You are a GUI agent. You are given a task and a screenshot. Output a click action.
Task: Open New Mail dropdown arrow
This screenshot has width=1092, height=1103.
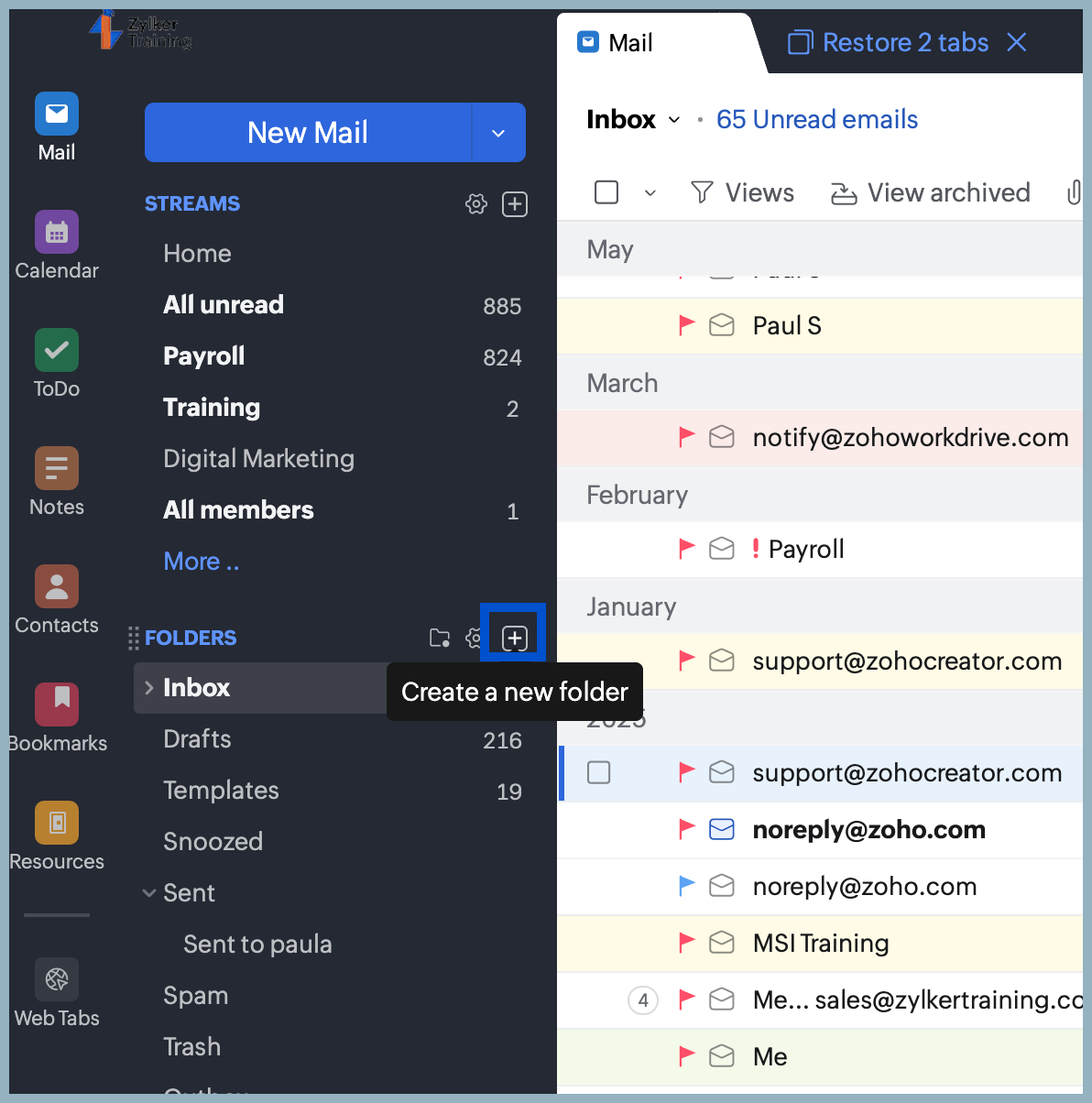click(x=498, y=133)
